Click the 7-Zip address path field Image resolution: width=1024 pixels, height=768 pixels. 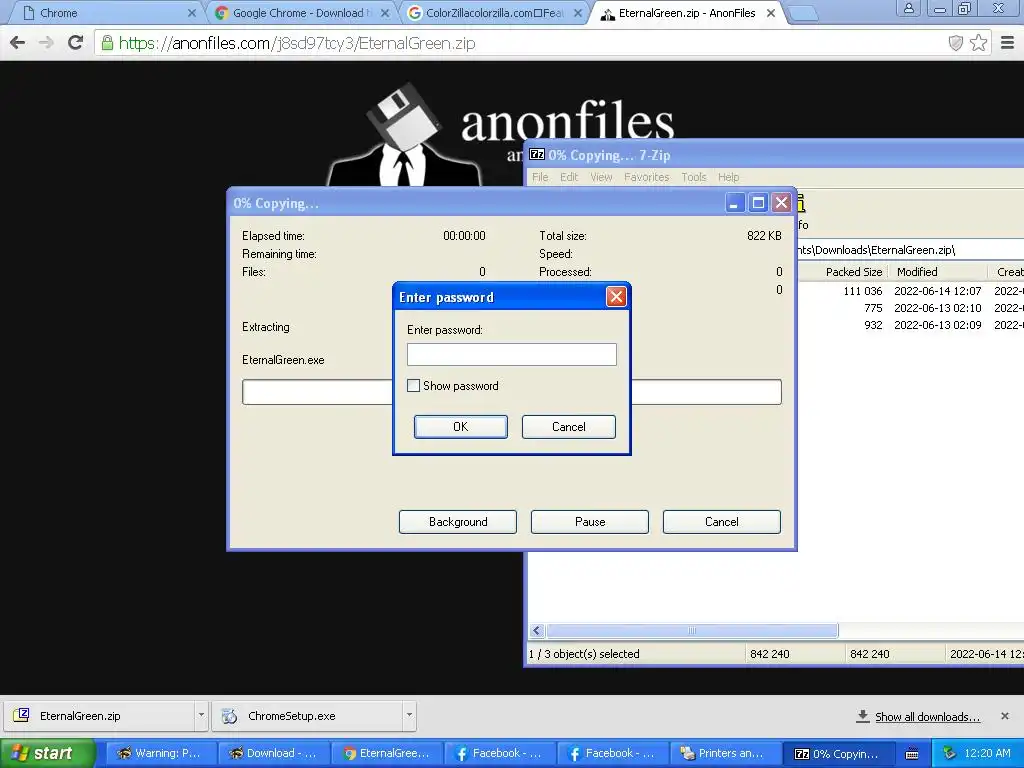pyautogui.click(x=910, y=249)
